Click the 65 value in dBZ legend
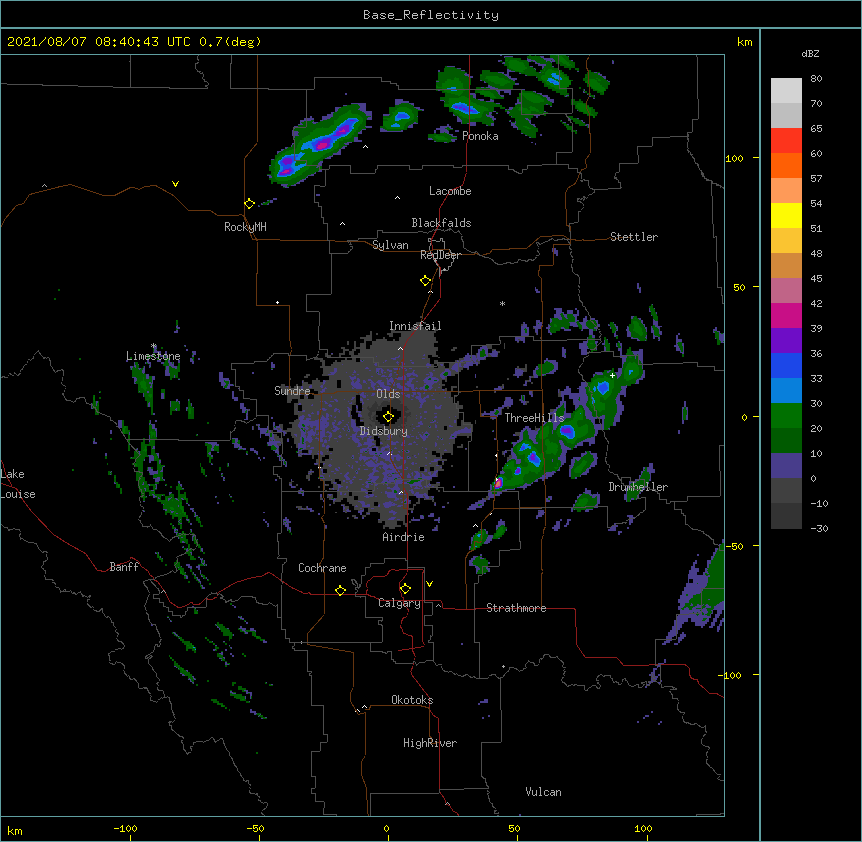The width and height of the screenshot is (862, 842). tap(816, 129)
